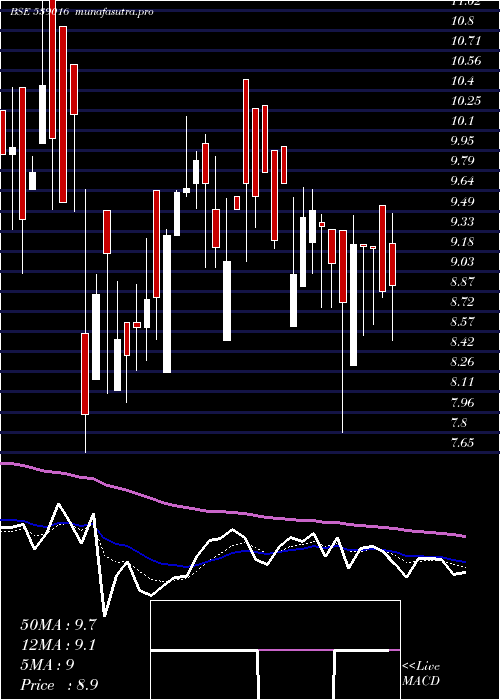The image size is (500, 700).
Task: Select the 9.03 price axis label
Action: (x=463, y=262)
